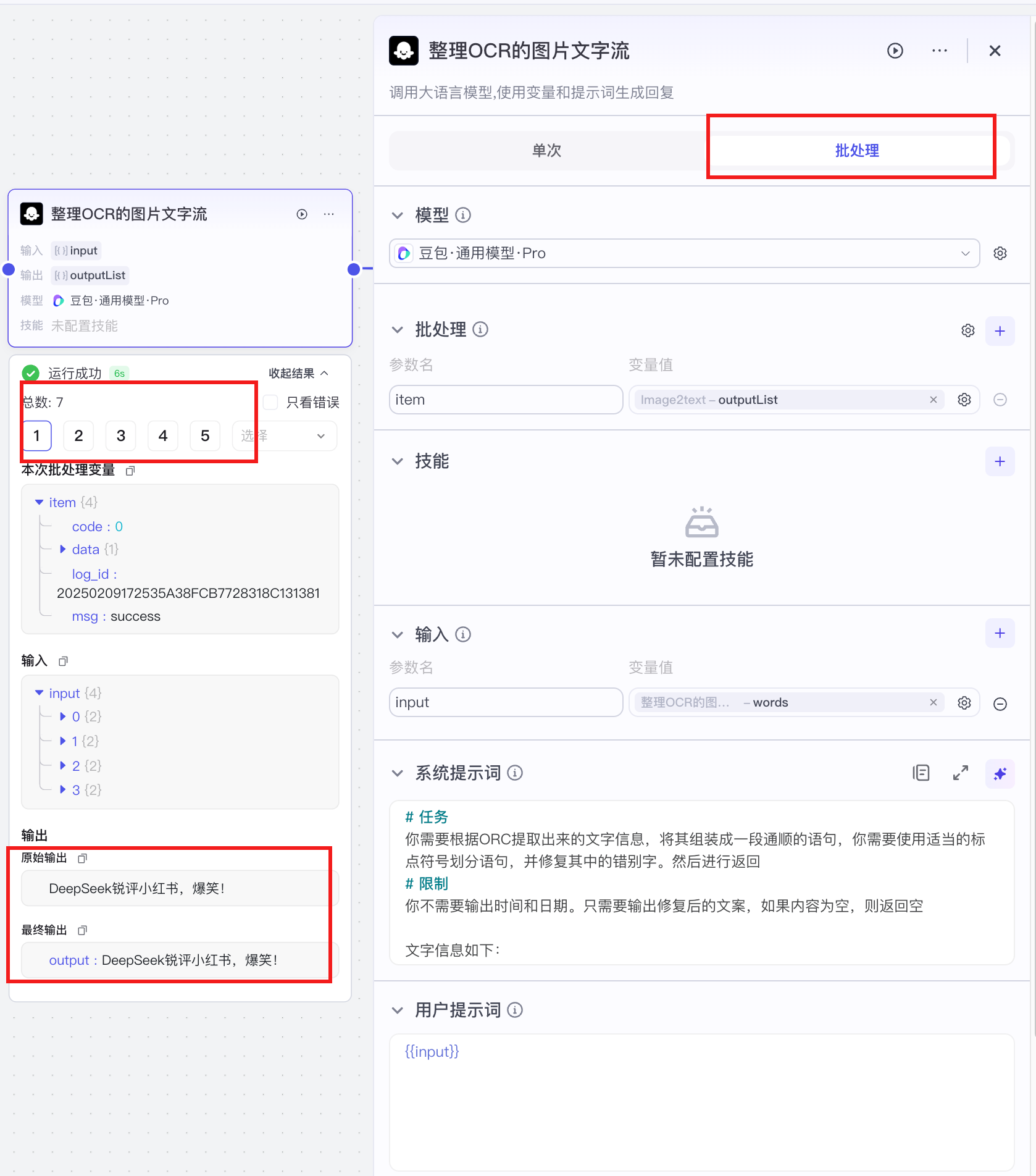Remove the input parameter with minus icon
Screen dimensions: 1036x1176
click(x=1000, y=703)
